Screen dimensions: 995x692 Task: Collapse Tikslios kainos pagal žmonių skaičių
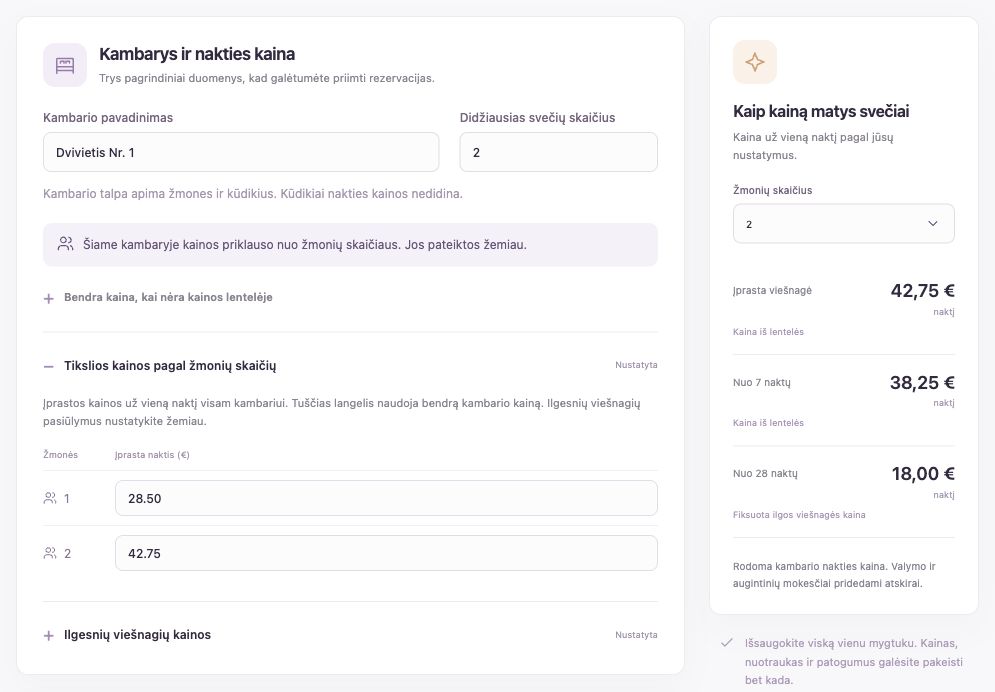160,366
